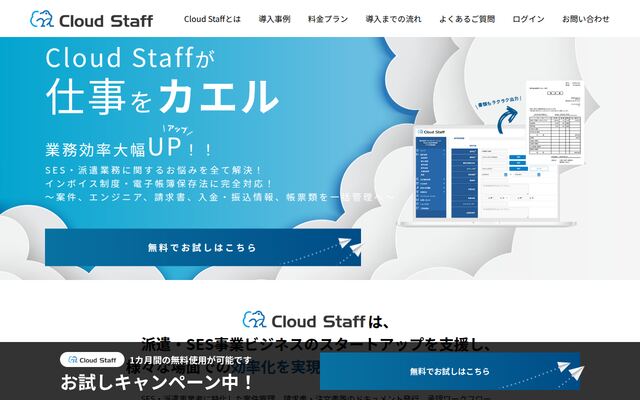Click the インボイス制度・電子帳簿保存法に完全対応 line
This screenshot has width=640, height=400.
(x=158, y=184)
